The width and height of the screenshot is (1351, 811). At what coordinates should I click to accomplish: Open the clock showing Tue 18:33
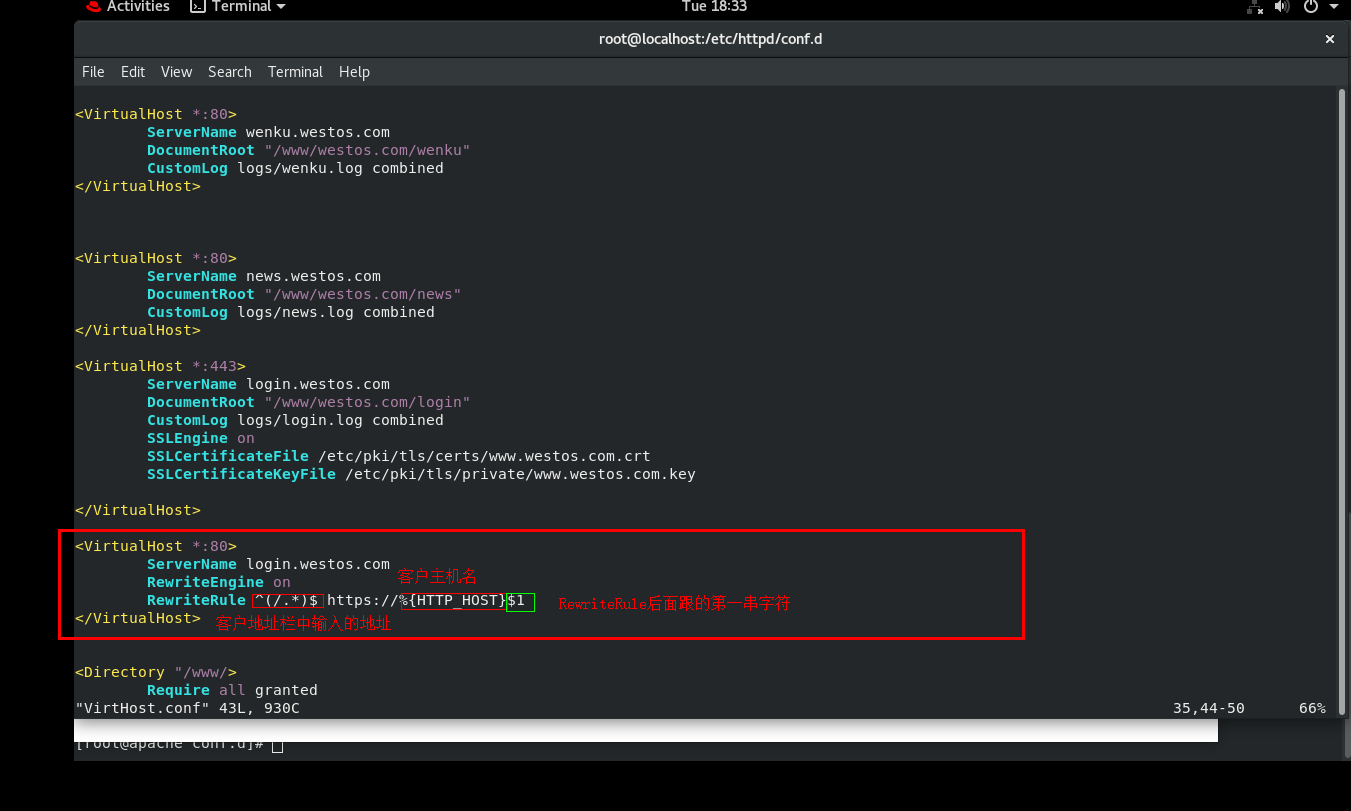(714, 7)
